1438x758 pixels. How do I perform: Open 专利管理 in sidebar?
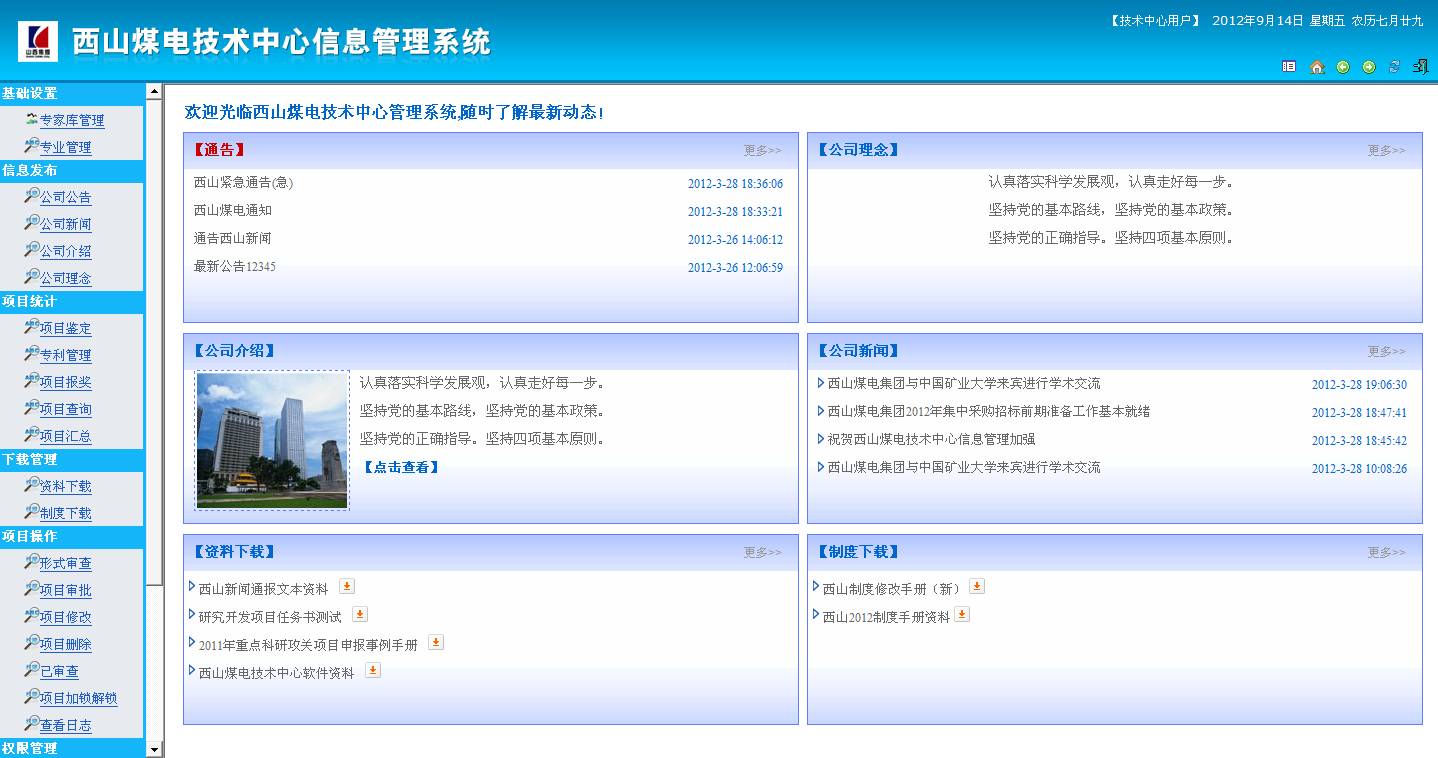pos(65,356)
